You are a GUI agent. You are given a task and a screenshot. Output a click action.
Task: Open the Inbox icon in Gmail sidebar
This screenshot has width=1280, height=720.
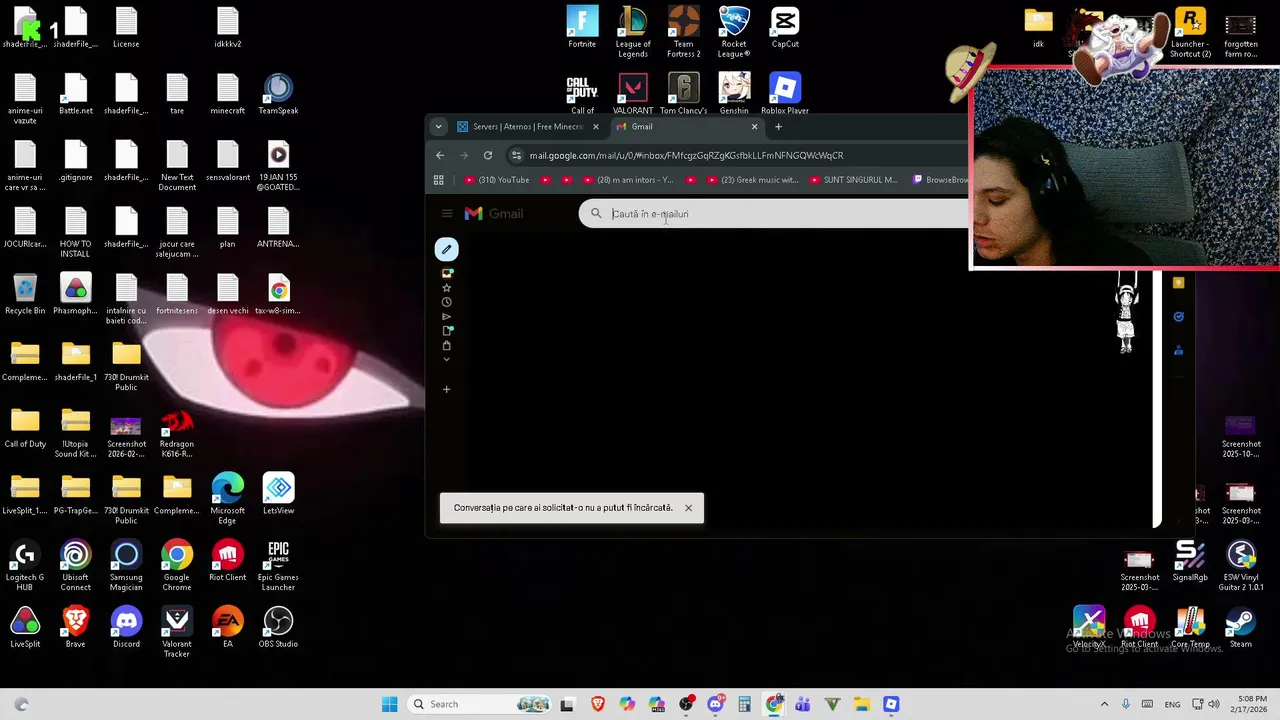tap(447, 273)
